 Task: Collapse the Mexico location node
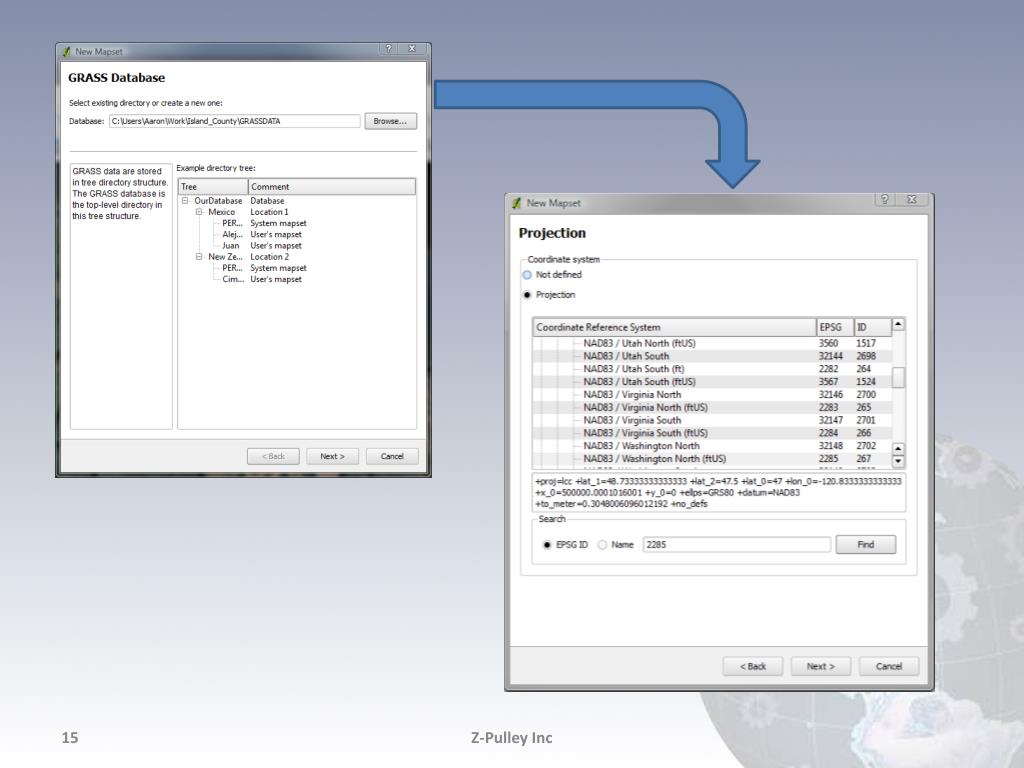(x=199, y=212)
